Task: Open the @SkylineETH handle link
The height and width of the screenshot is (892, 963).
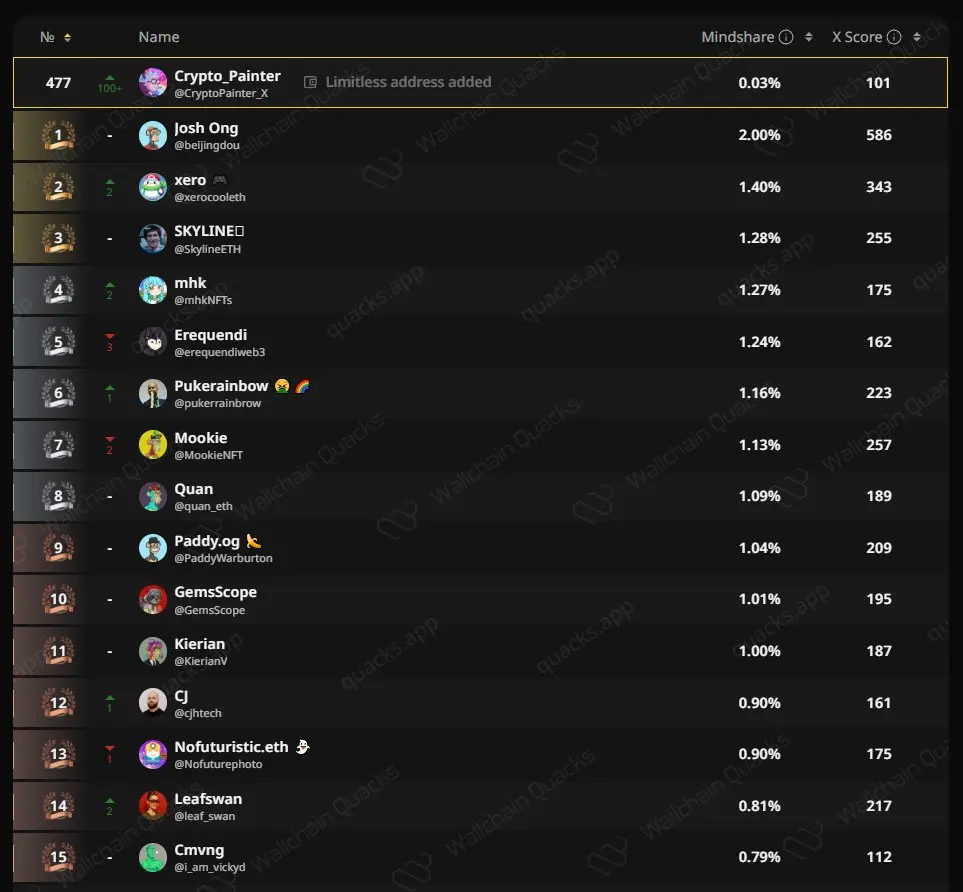Action: [208, 249]
